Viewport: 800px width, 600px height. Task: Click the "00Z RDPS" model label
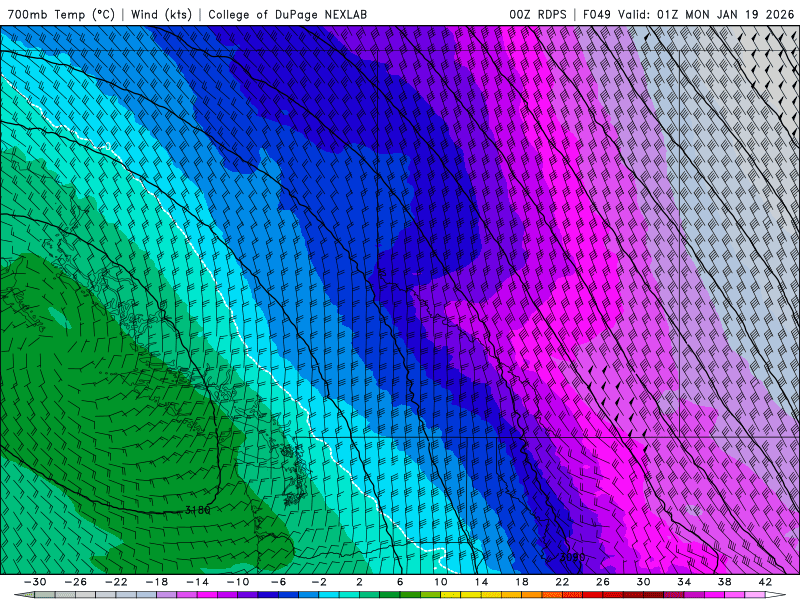pyautogui.click(x=538, y=14)
